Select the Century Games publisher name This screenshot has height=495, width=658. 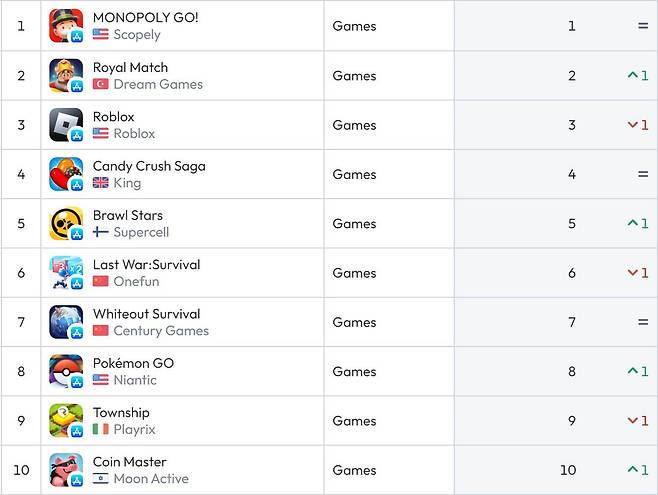[161, 331]
